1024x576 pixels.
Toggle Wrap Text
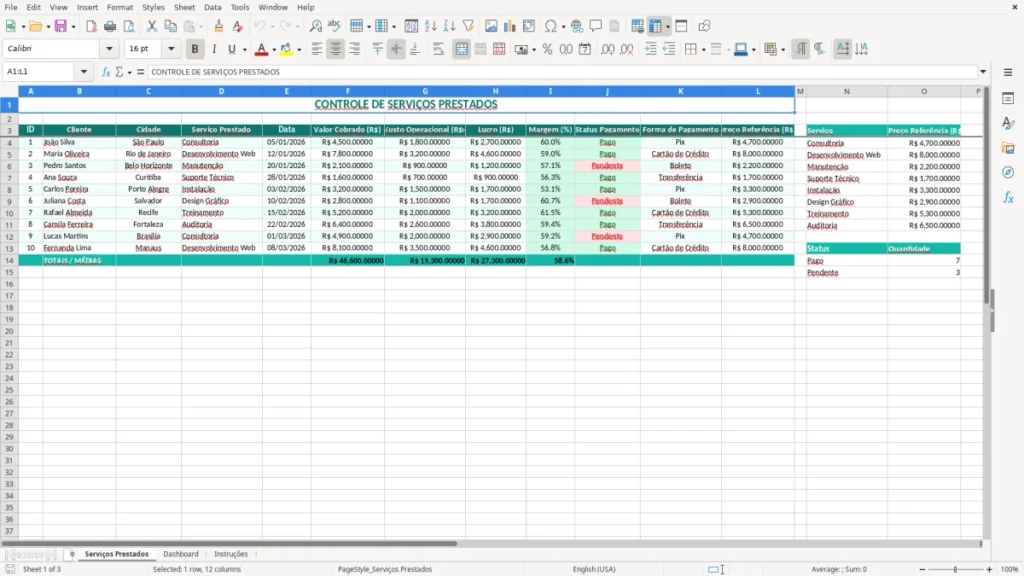[438, 49]
